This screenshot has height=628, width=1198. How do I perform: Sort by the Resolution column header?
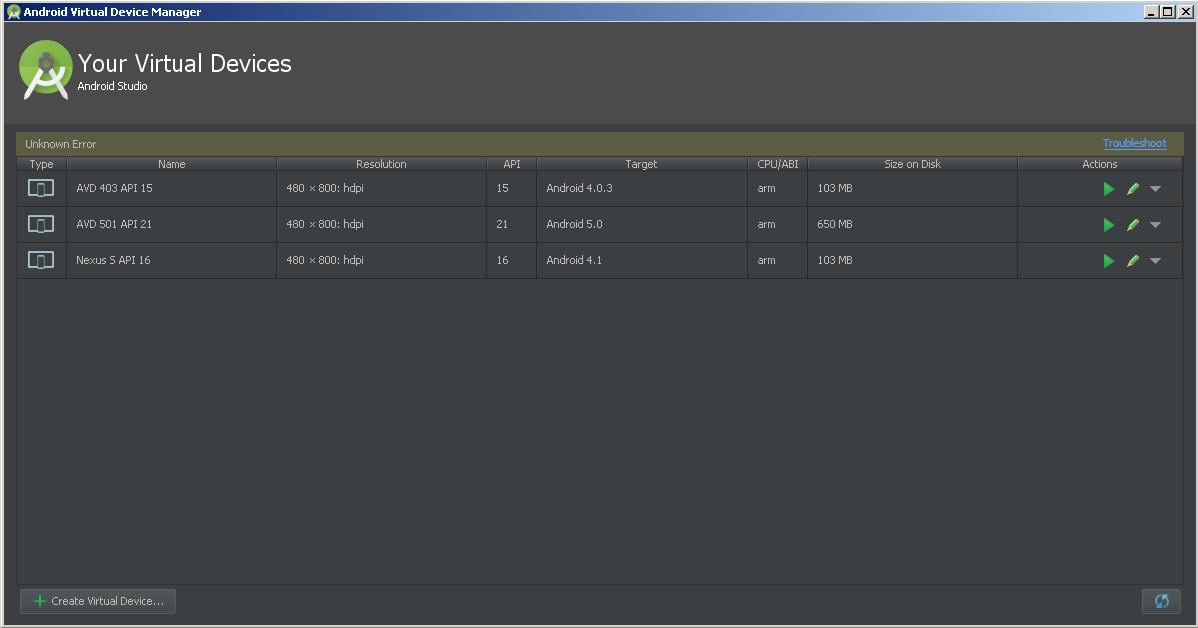(x=381, y=164)
